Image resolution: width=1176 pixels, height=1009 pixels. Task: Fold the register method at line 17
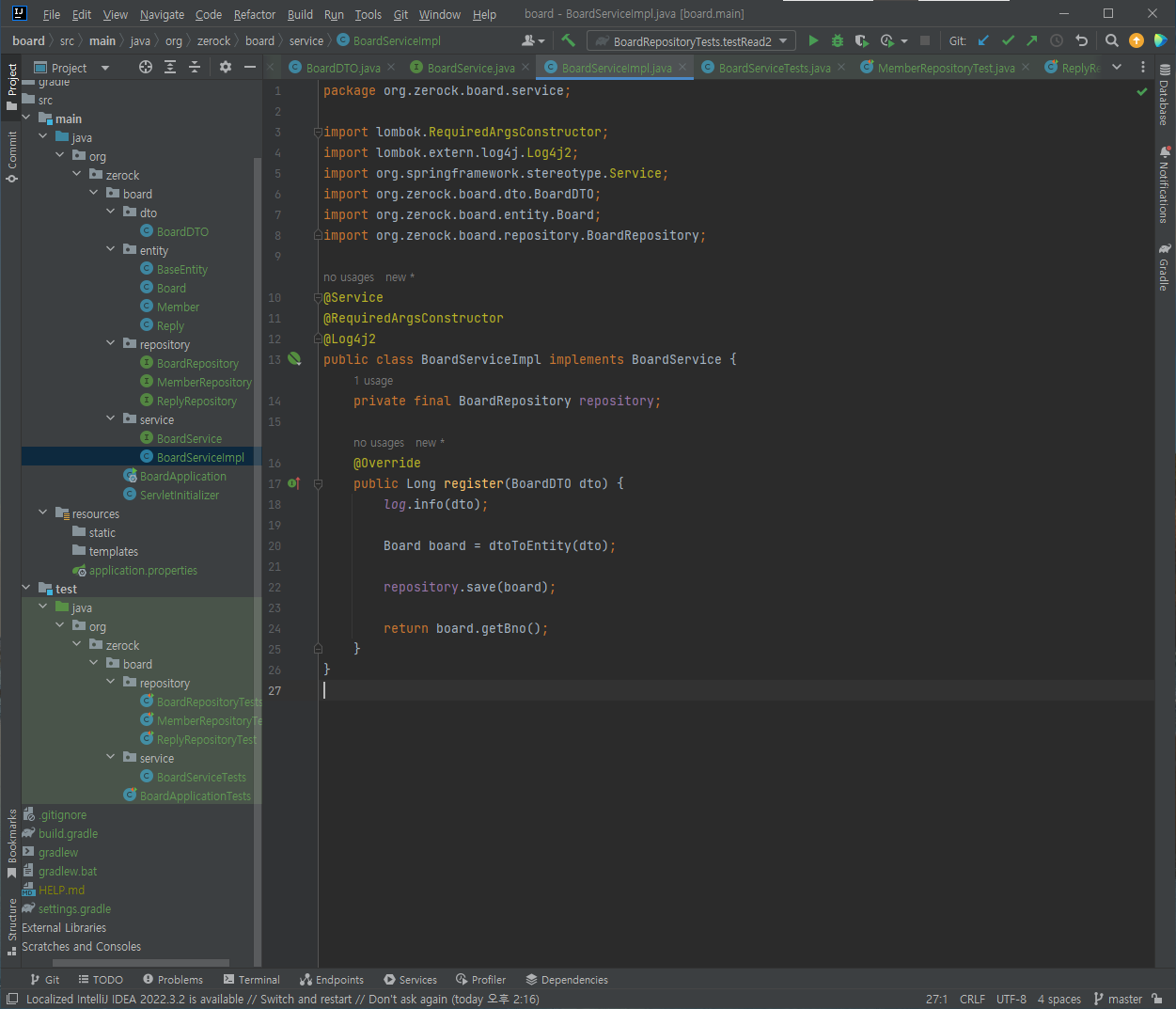coord(318,483)
